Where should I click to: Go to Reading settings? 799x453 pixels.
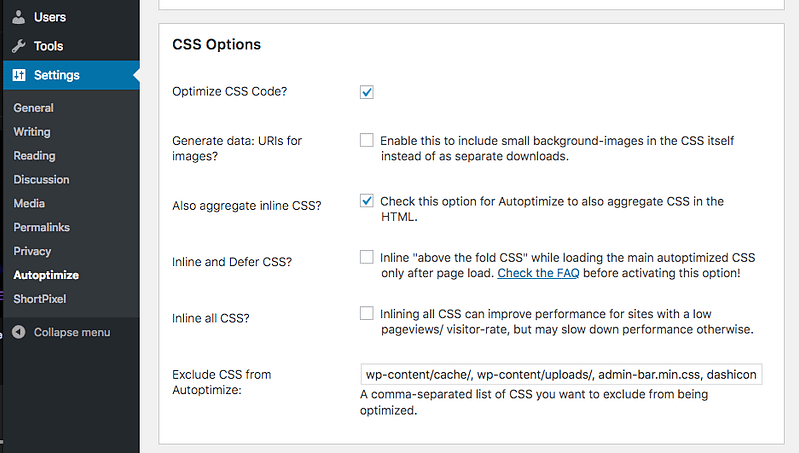click(x=35, y=156)
